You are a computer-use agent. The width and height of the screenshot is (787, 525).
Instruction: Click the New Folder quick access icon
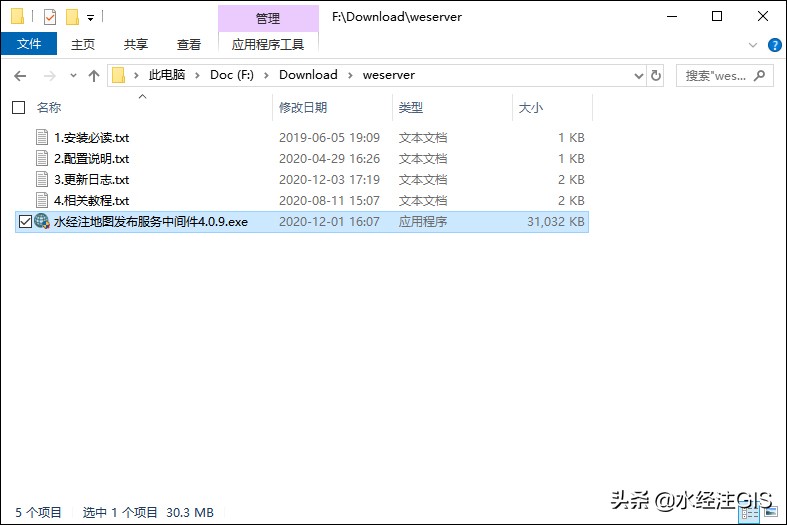click(73, 17)
